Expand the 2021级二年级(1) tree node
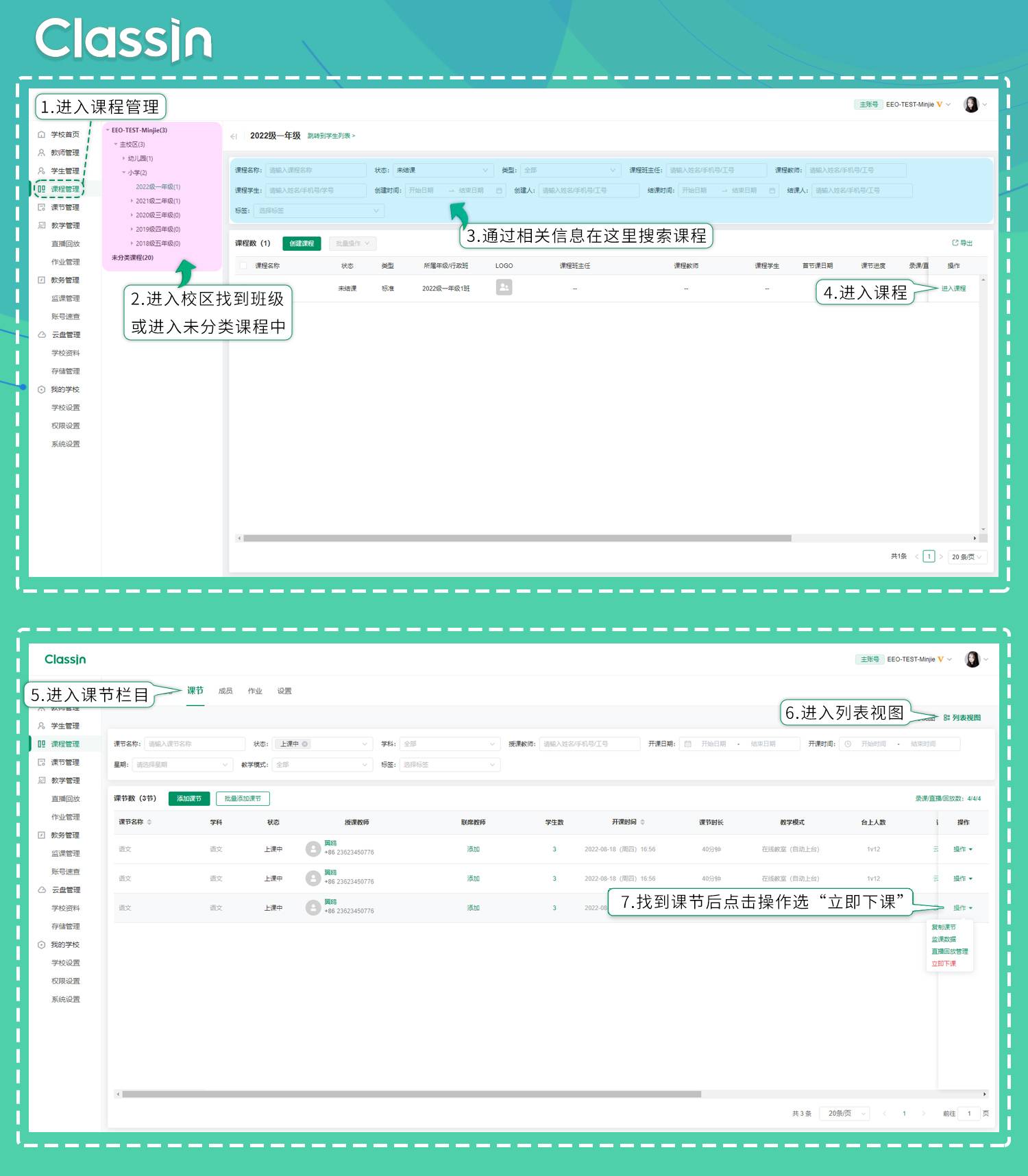The height and width of the screenshot is (1176, 1028). click(x=132, y=201)
